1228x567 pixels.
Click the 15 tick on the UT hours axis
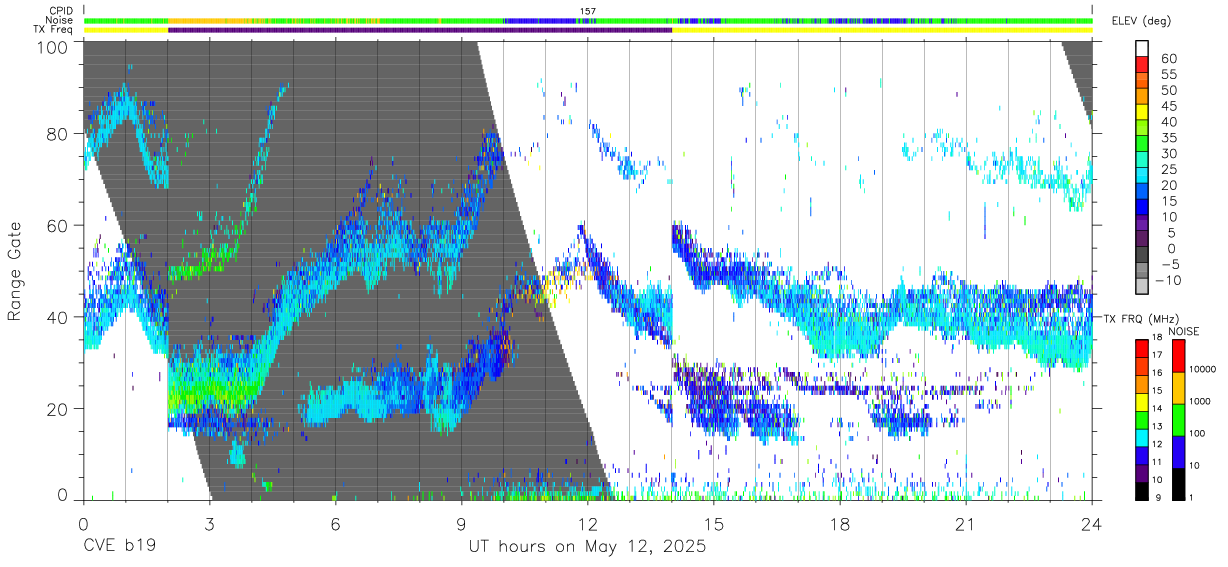pos(714,524)
